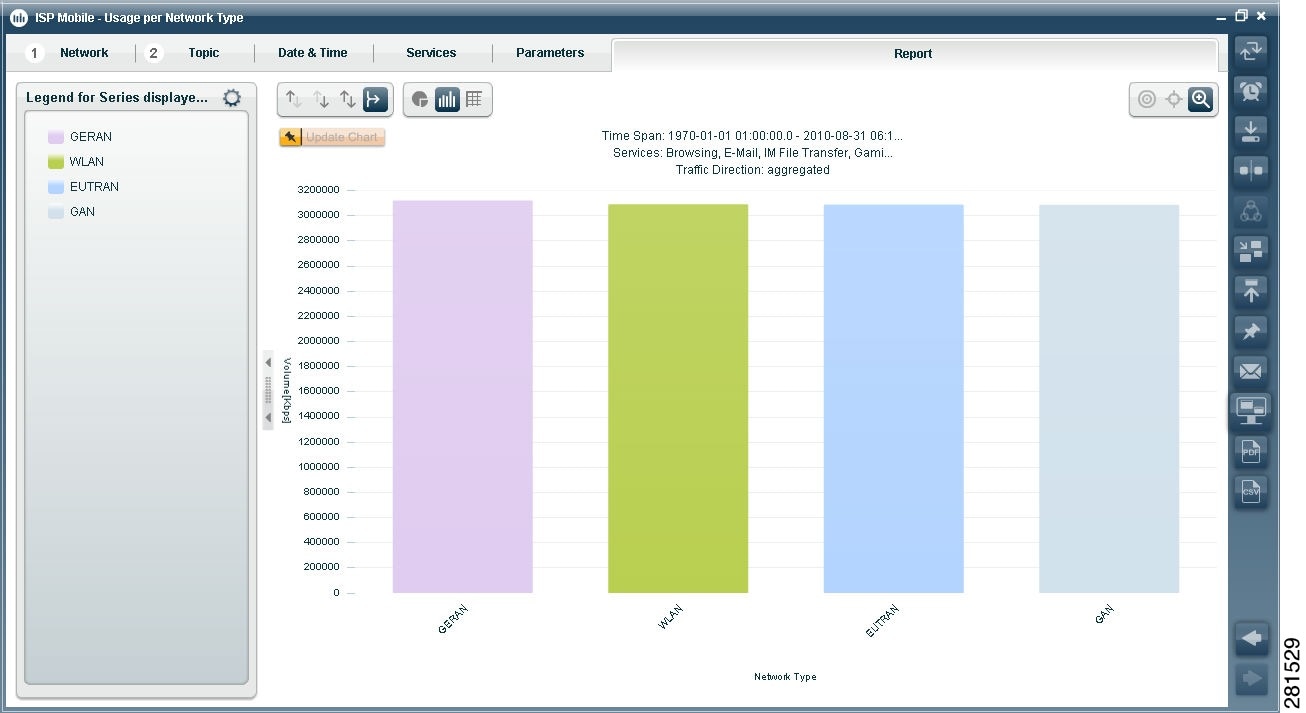This screenshot has width=1306, height=713.
Task: Open the Services configuration tab
Action: pyautogui.click(x=432, y=52)
